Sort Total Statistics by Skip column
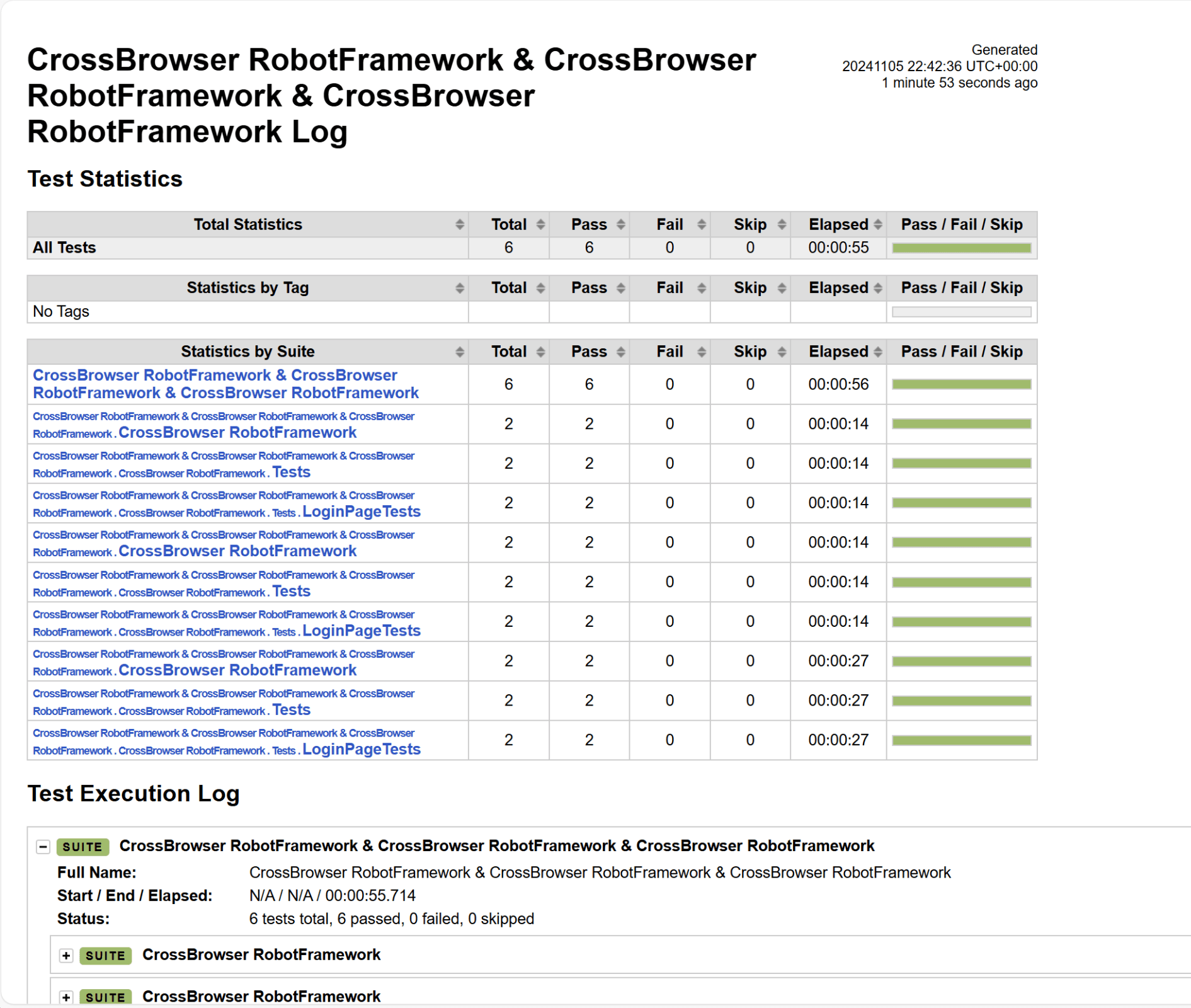This screenshot has width=1191, height=1008. pos(782,224)
